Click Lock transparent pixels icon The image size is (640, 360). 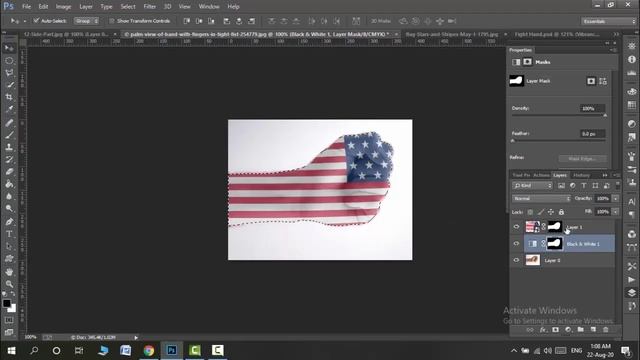coord(530,212)
